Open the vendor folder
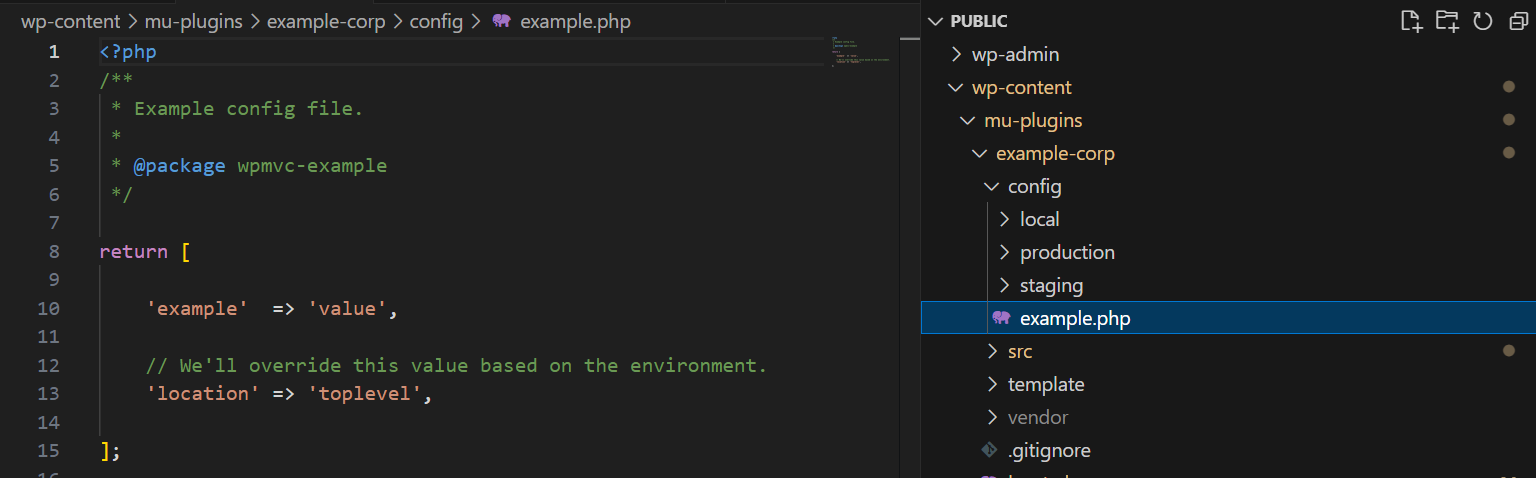Image resolution: width=1536 pixels, height=478 pixels. (x=1037, y=417)
